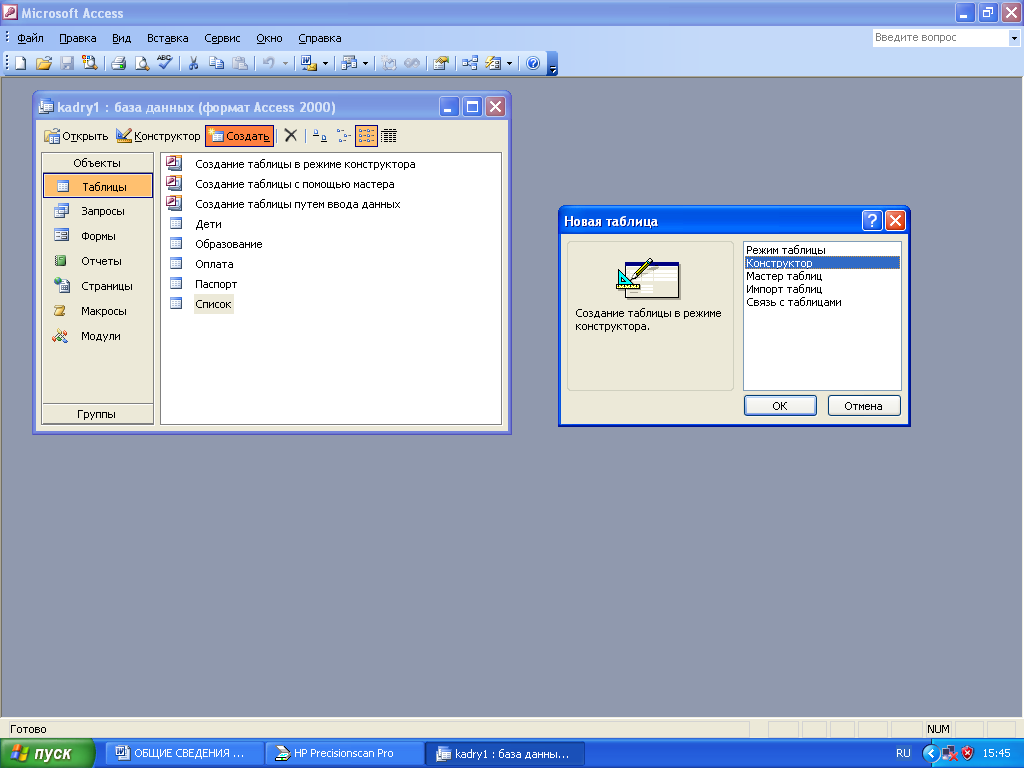Click the Analyze toolbar icon

pos(349,63)
